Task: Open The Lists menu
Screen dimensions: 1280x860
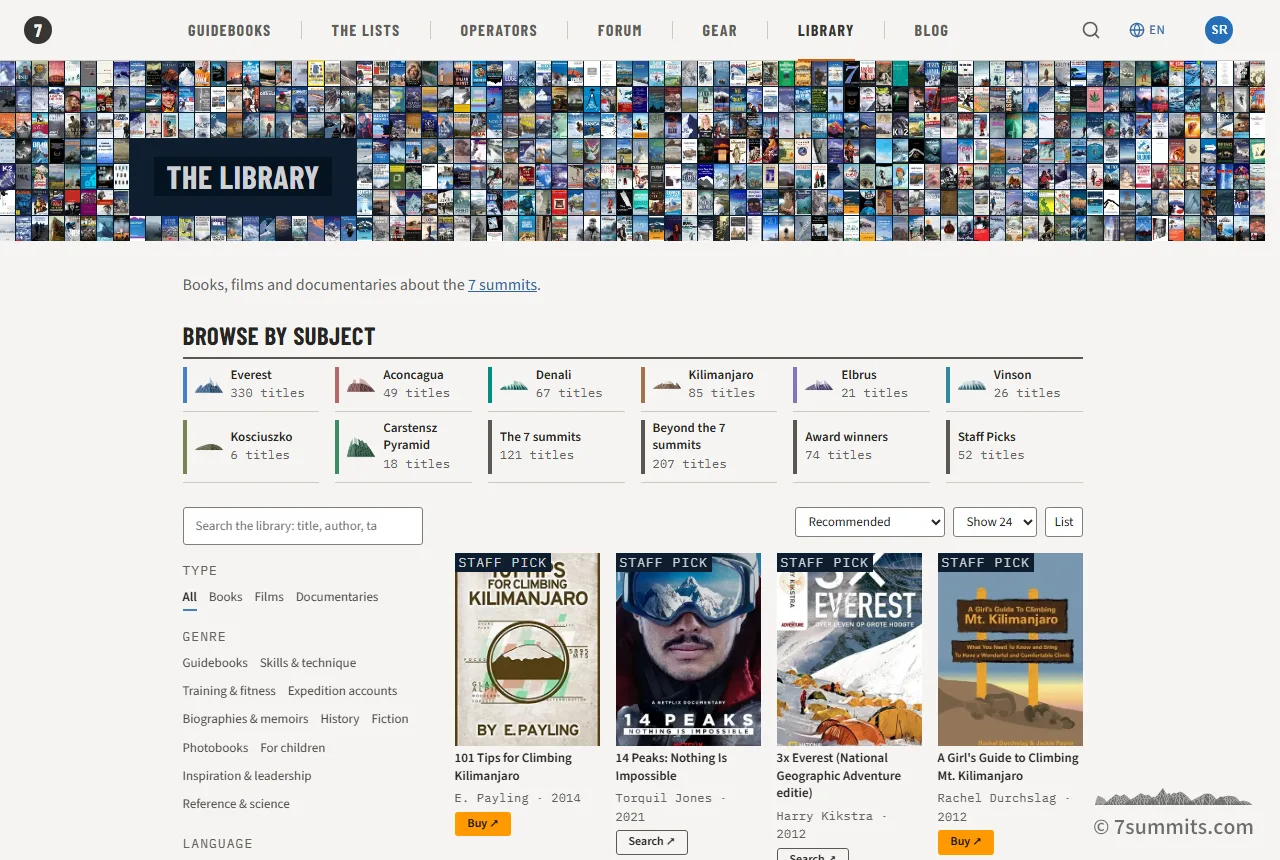Action: pyautogui.click(x=366, y=30)
